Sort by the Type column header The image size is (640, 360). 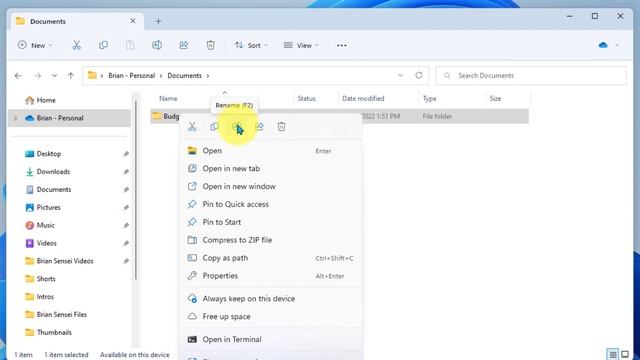(x=429, y=98)
